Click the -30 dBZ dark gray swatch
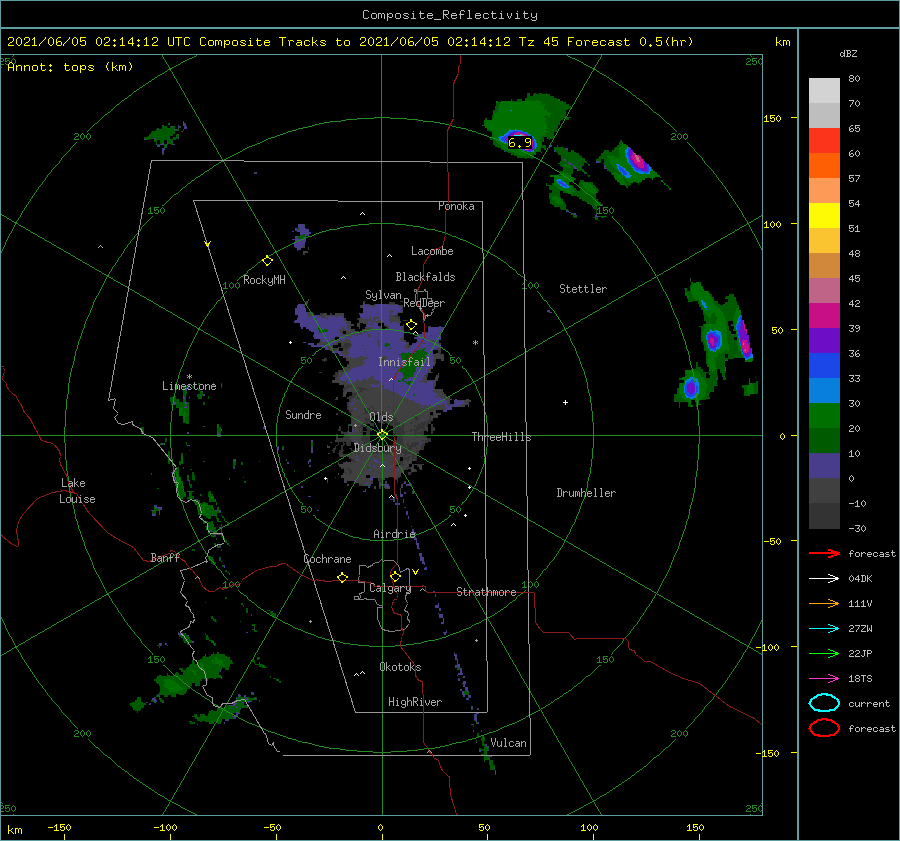The height and width of the screenshot is (841, 900). coord(824,516)
